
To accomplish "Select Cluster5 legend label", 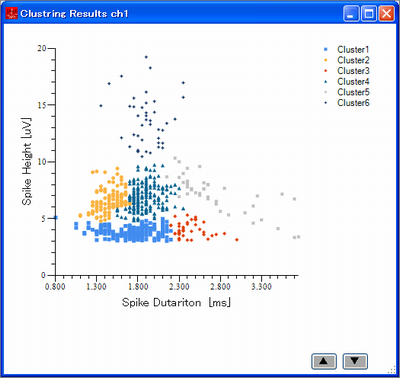I will pyautogui.click(x=353, y=92).
